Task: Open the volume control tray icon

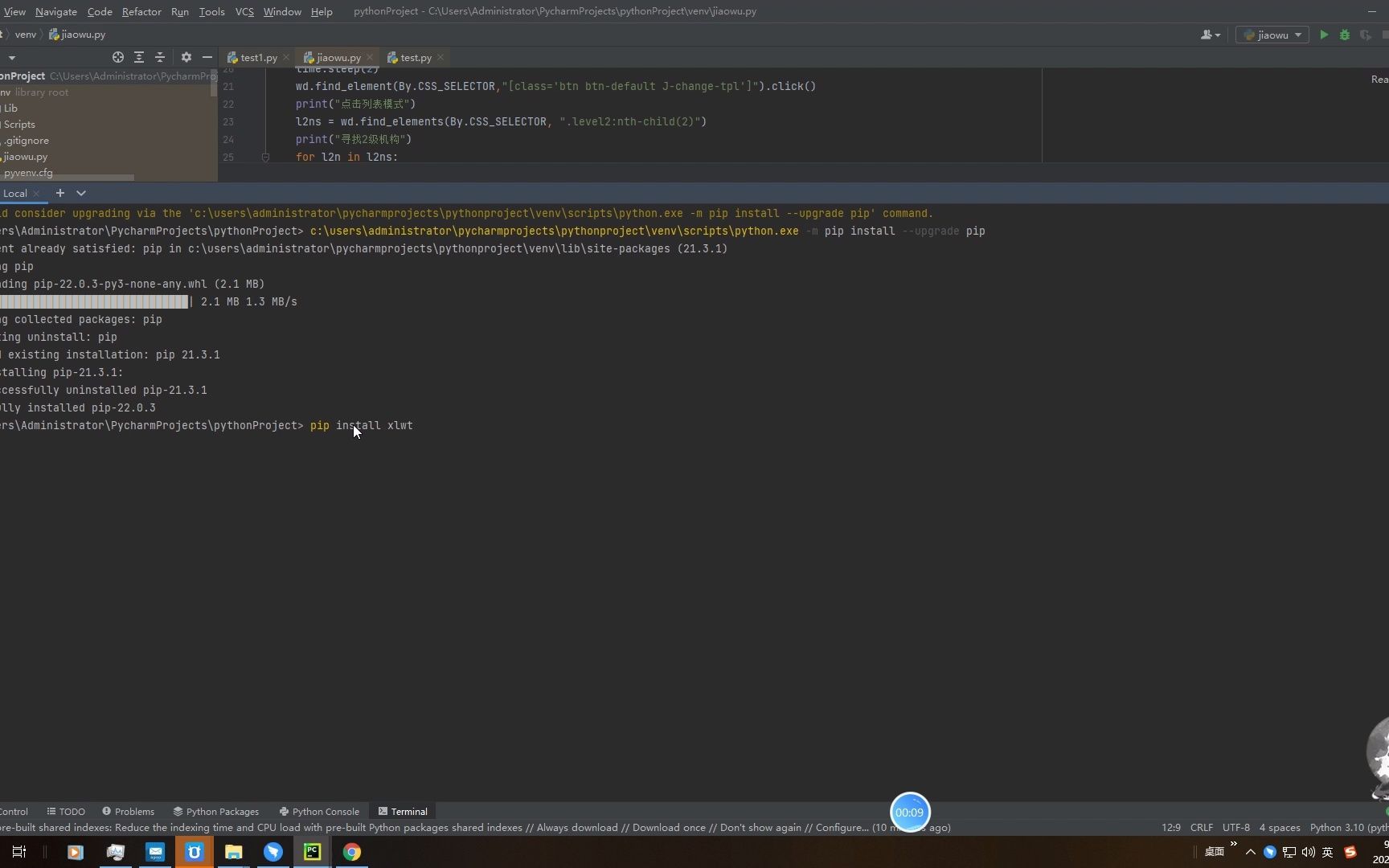Action: (1309, 852)
